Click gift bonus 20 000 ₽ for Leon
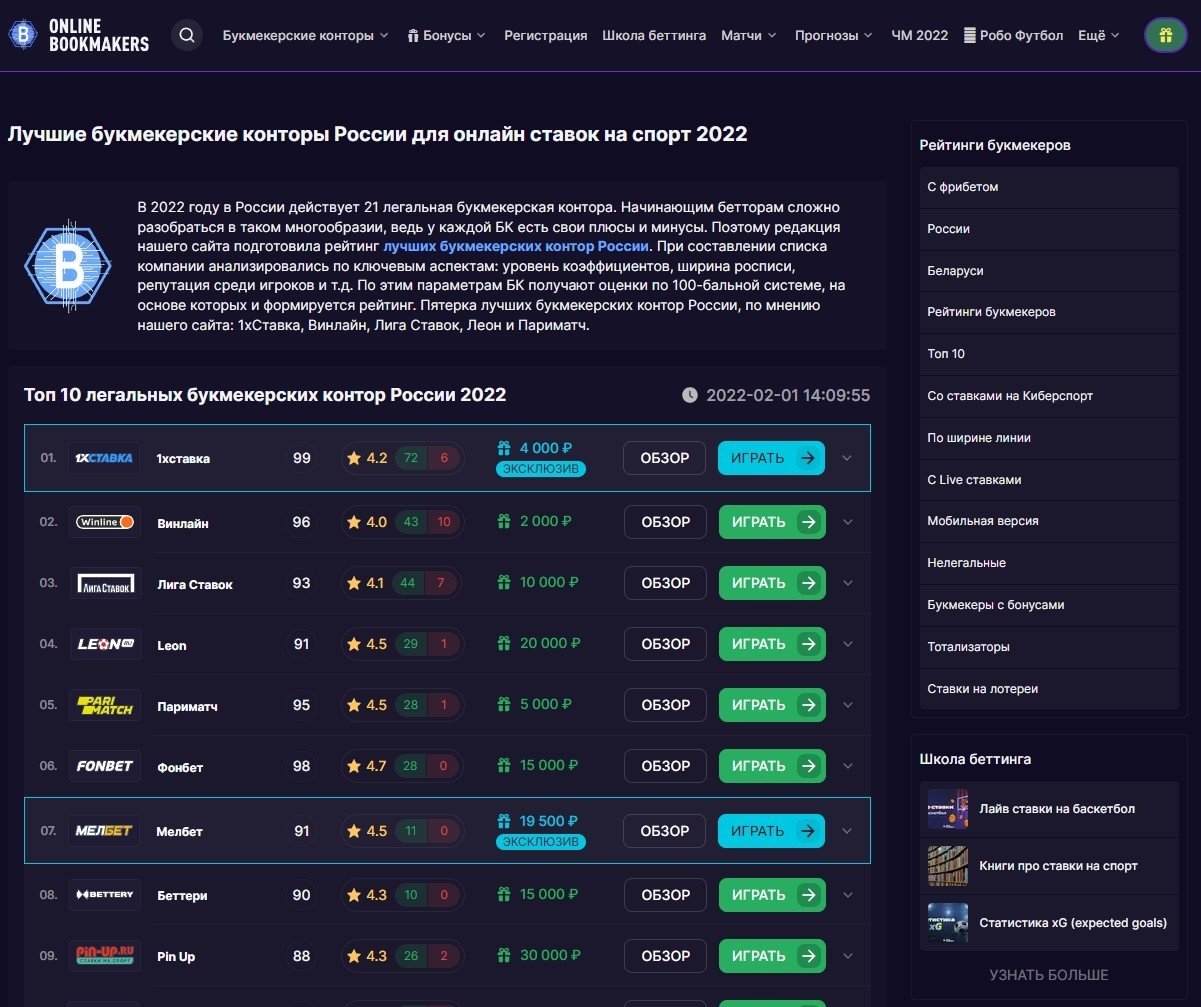1201x1007 pixels. pos(537,643)
